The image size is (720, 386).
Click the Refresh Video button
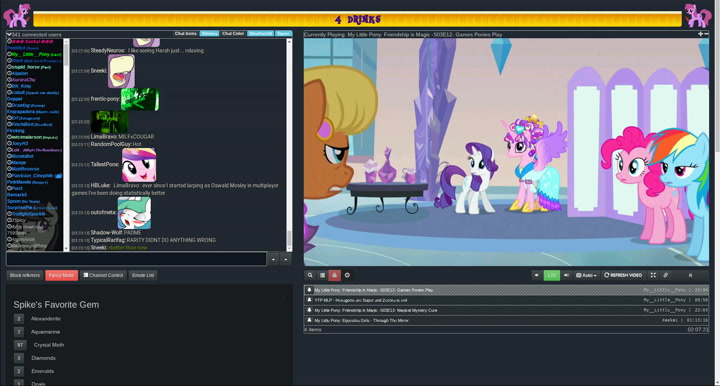click(623, 275)
